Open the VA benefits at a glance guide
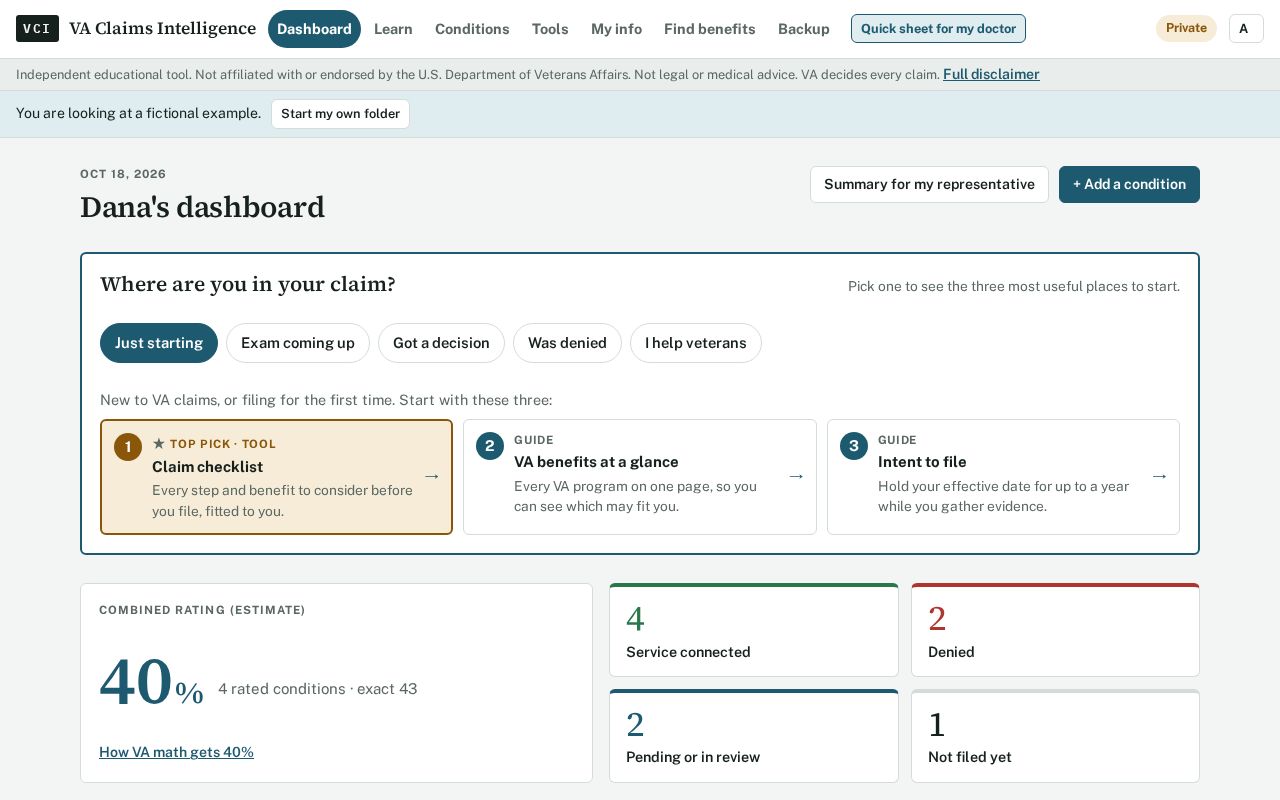This screenshot has width=1280, height=800. pos(640,477)
